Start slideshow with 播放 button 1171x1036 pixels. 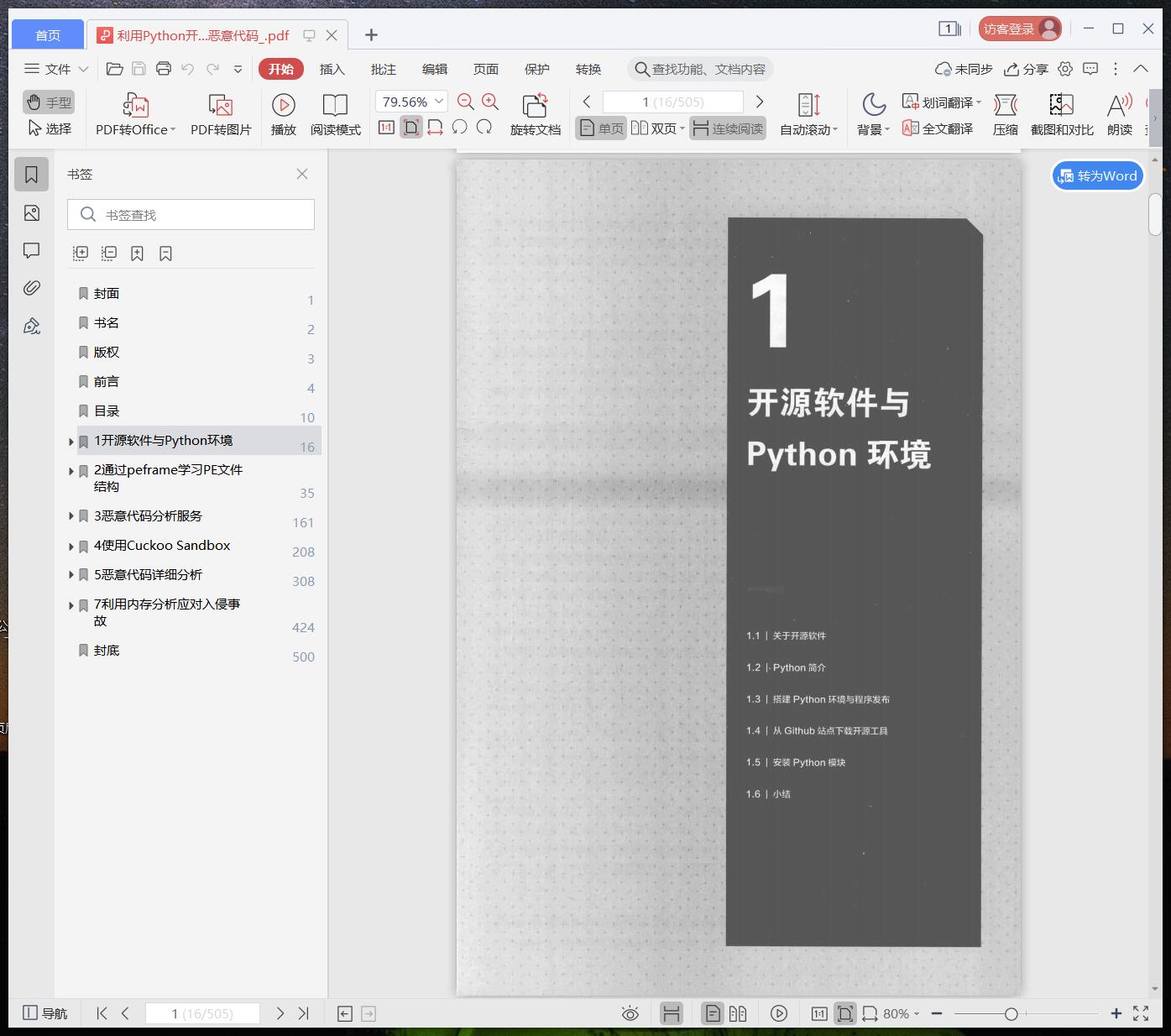coord(283,114)
